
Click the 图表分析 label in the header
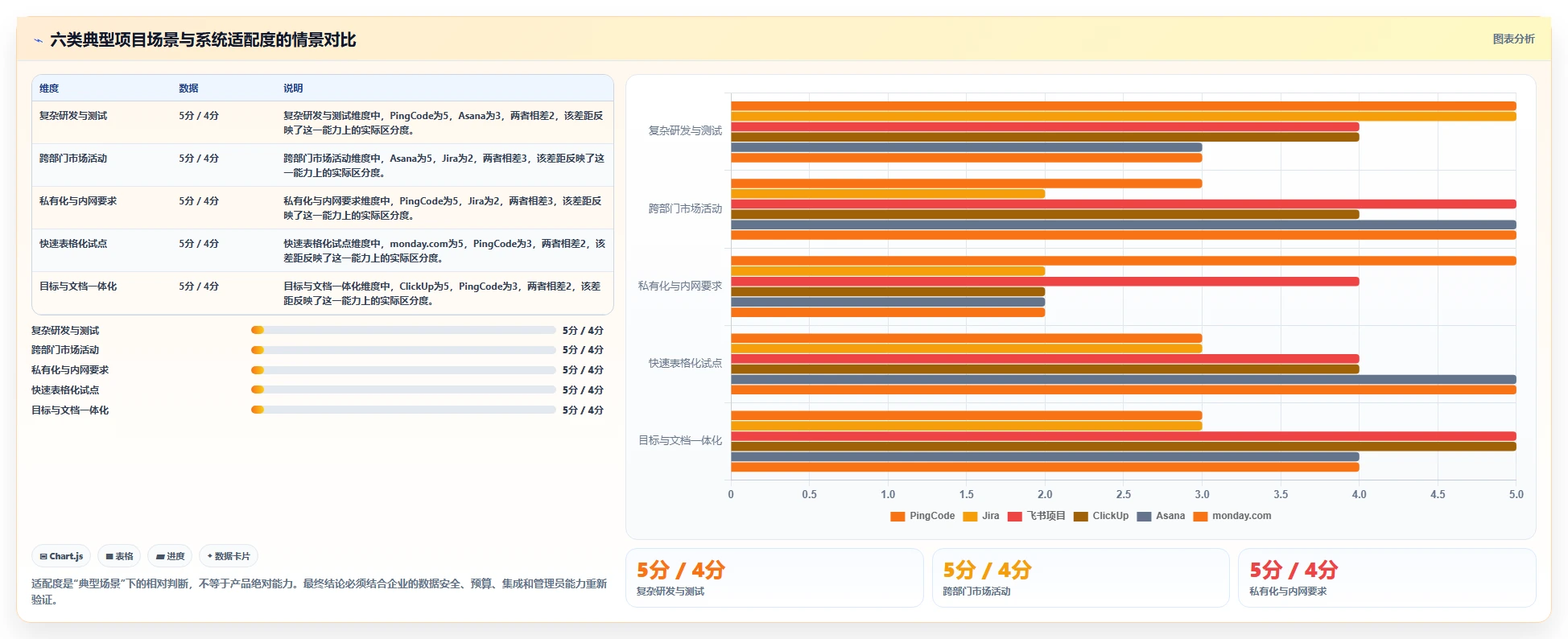coord(1513,39)
